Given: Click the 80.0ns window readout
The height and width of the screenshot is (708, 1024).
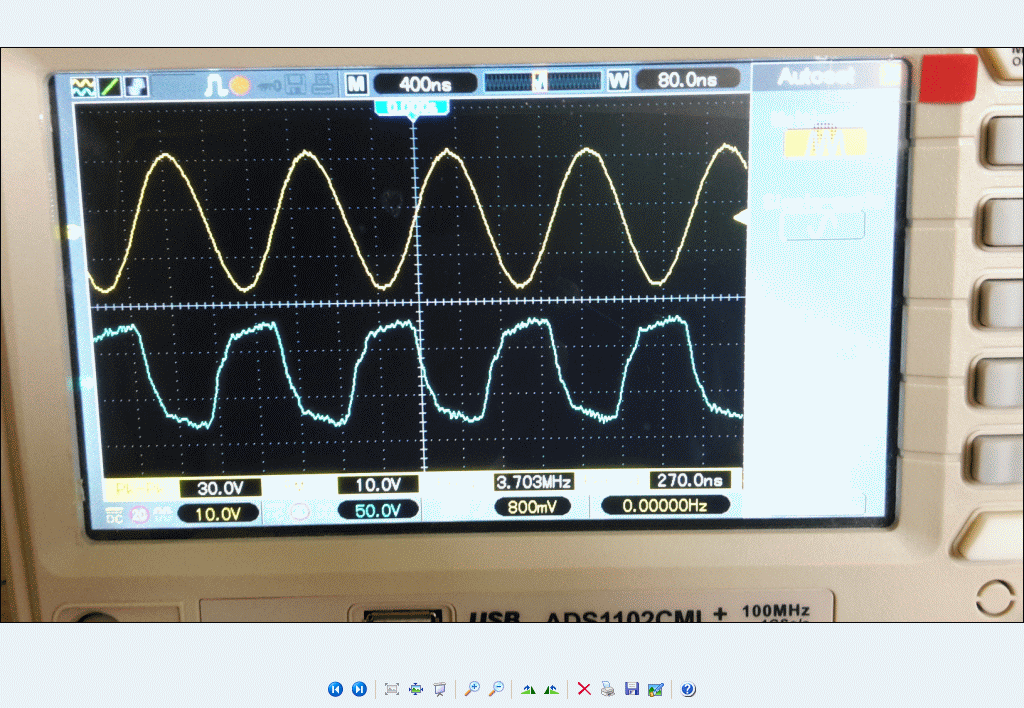Looking at the screenshot, I should [687, 79].
